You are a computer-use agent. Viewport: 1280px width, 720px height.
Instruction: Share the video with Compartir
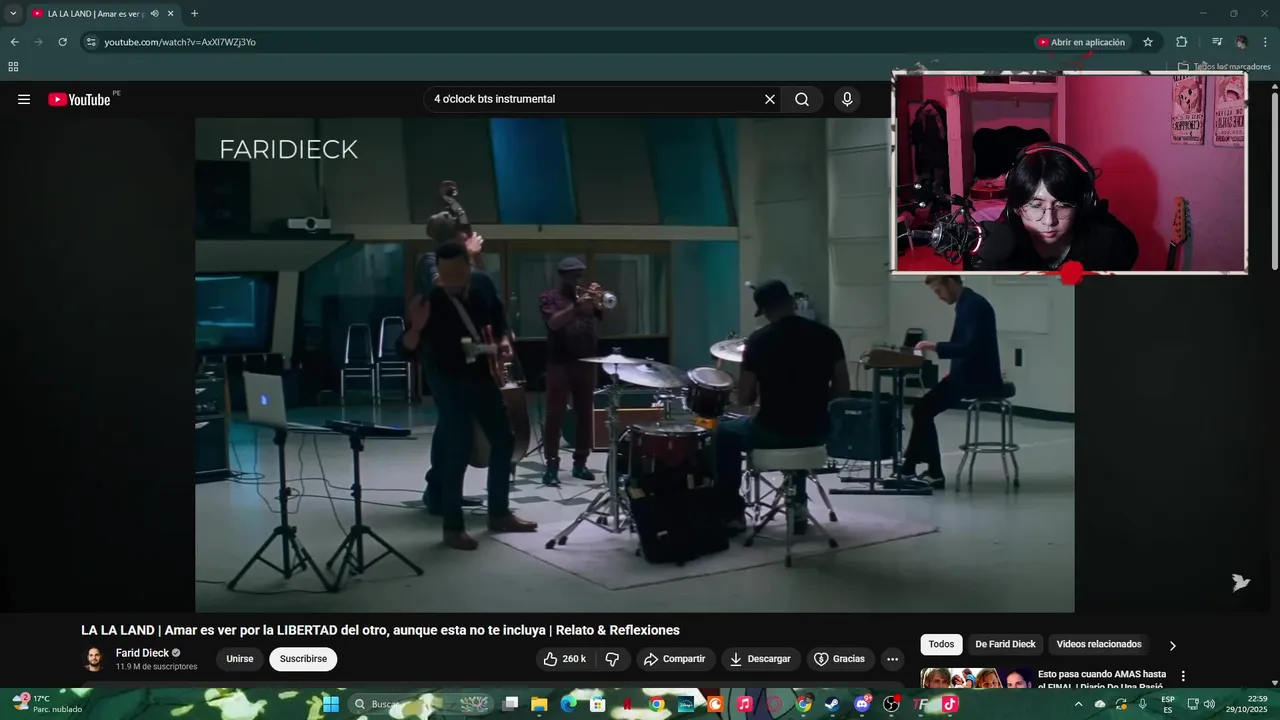[x=675, y=659]
